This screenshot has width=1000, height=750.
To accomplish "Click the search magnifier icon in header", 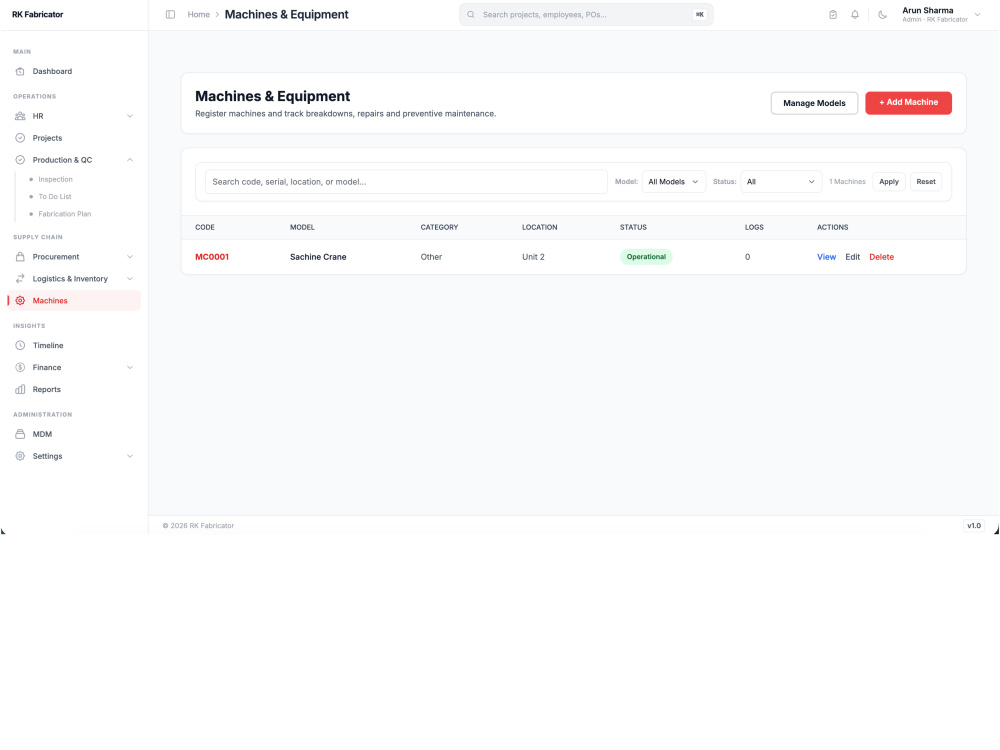I will pyautogui.click(x=471, y=15).
